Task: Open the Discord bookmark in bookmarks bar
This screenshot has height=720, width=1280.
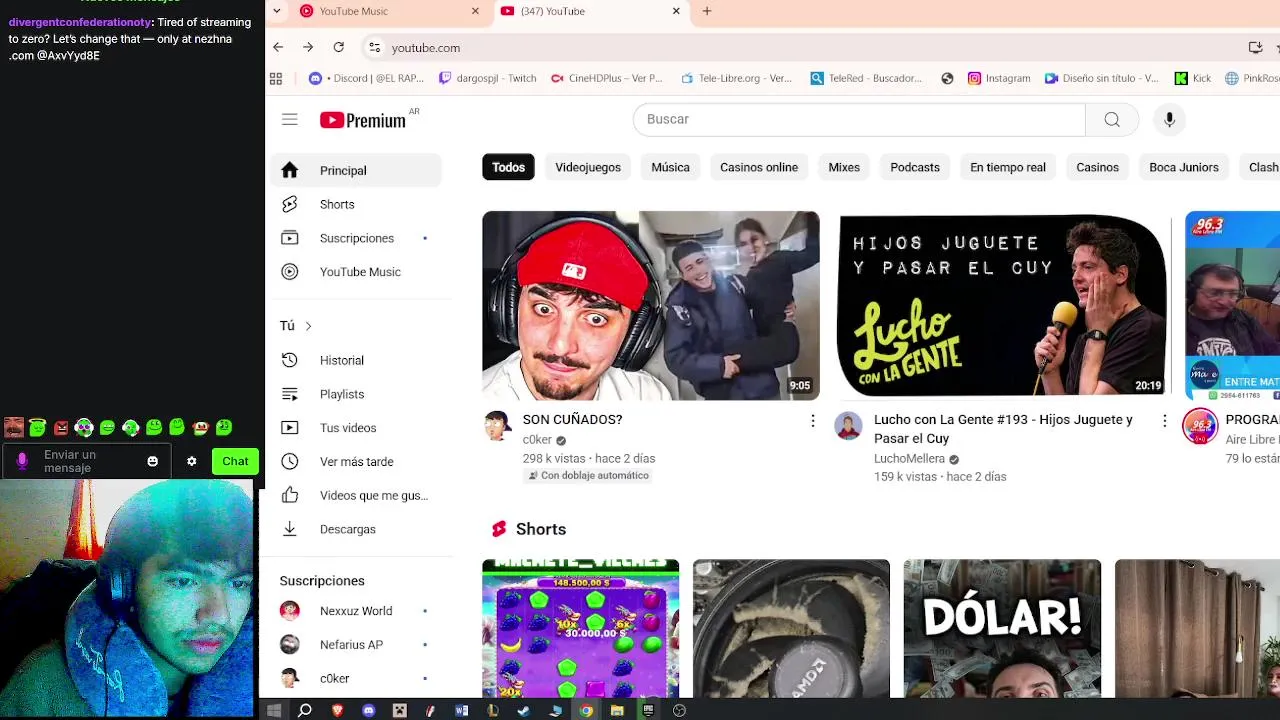Action: click(366, 78)
